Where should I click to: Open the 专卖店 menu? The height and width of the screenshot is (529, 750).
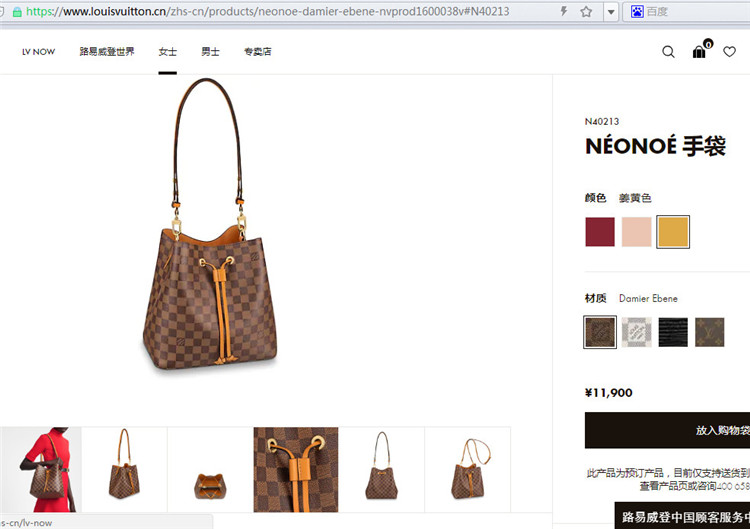tap(257, 52)
